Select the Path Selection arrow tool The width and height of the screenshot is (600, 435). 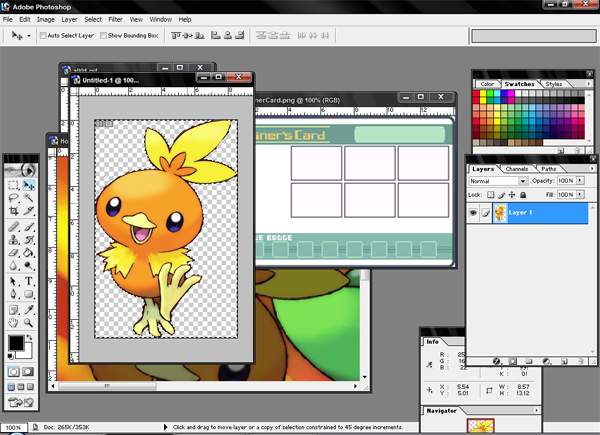(14, 281)
